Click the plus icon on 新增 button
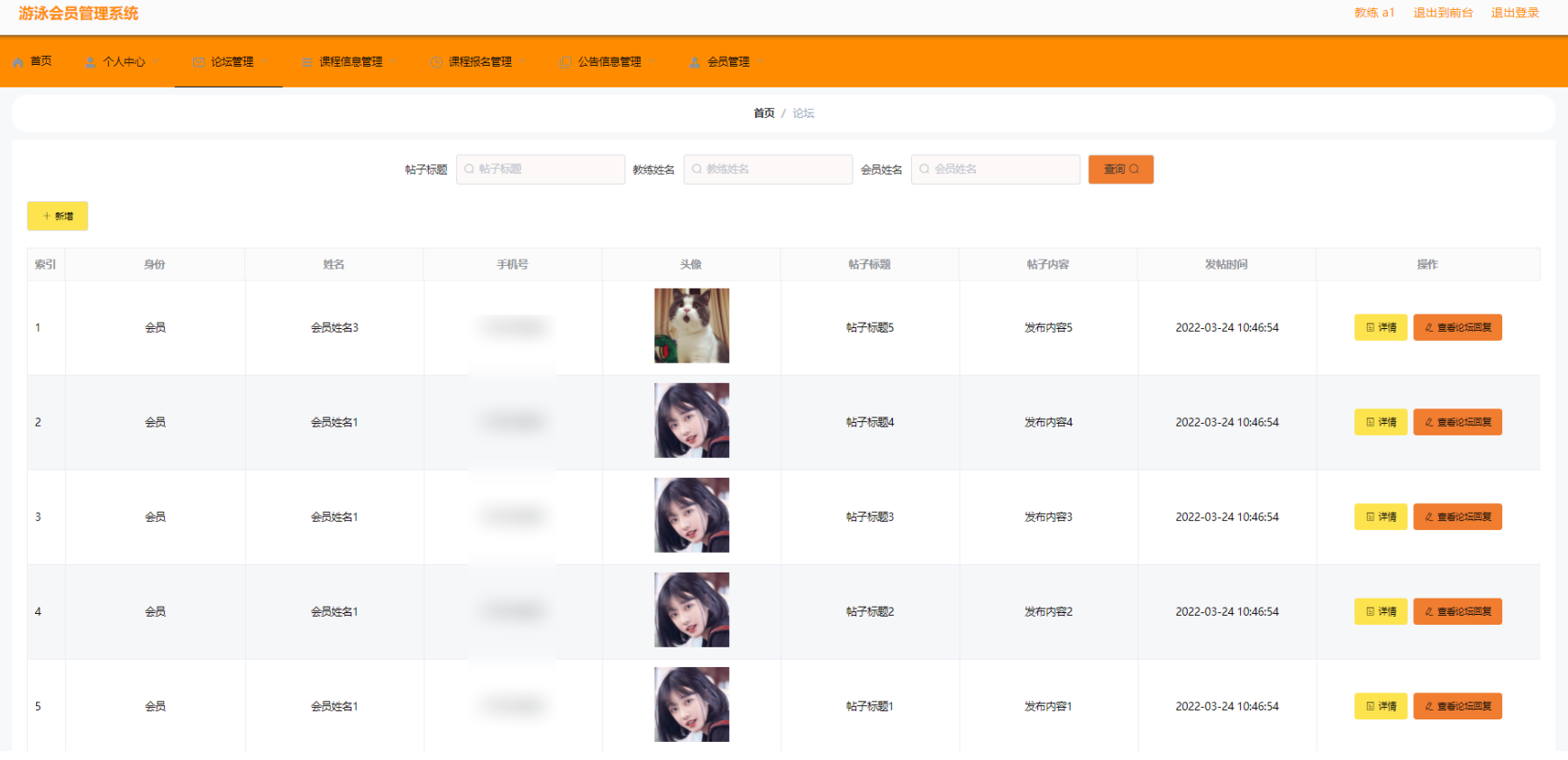This screenshot has width=1568, height=760. click(x=47, y=216)
